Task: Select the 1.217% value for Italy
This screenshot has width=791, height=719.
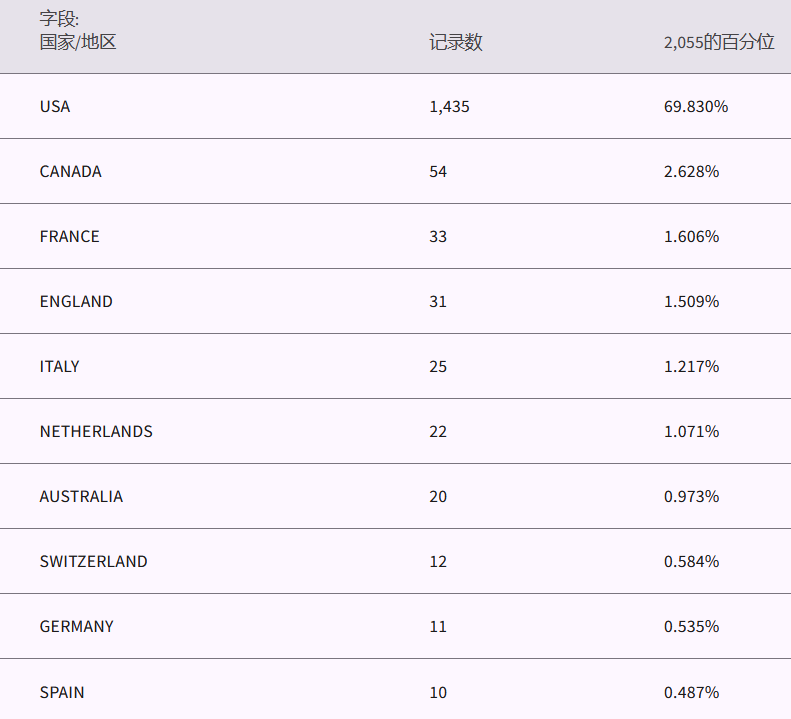Action: [x=691, y=366]
